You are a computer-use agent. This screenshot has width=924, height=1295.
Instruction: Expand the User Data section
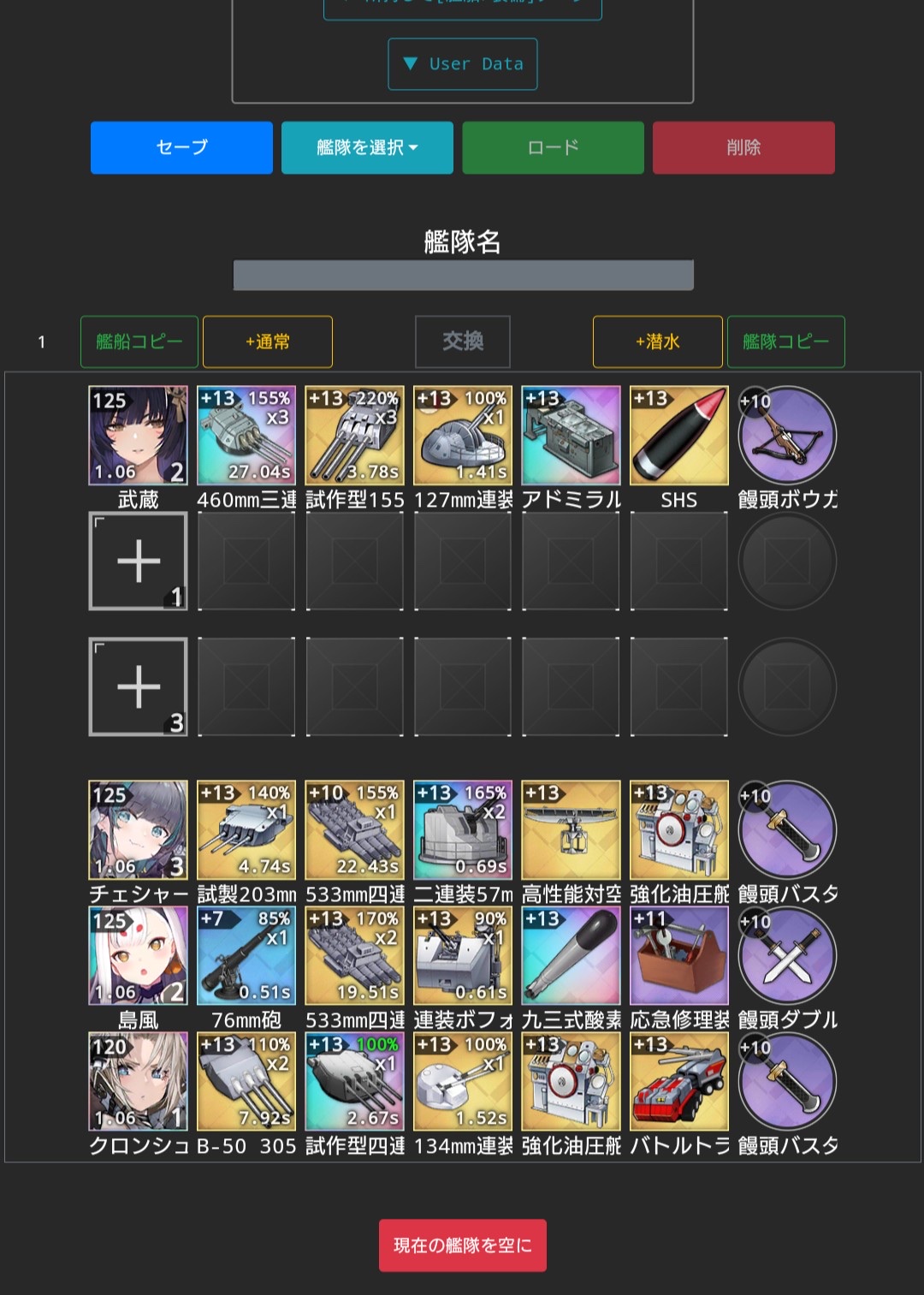(463, 64)
